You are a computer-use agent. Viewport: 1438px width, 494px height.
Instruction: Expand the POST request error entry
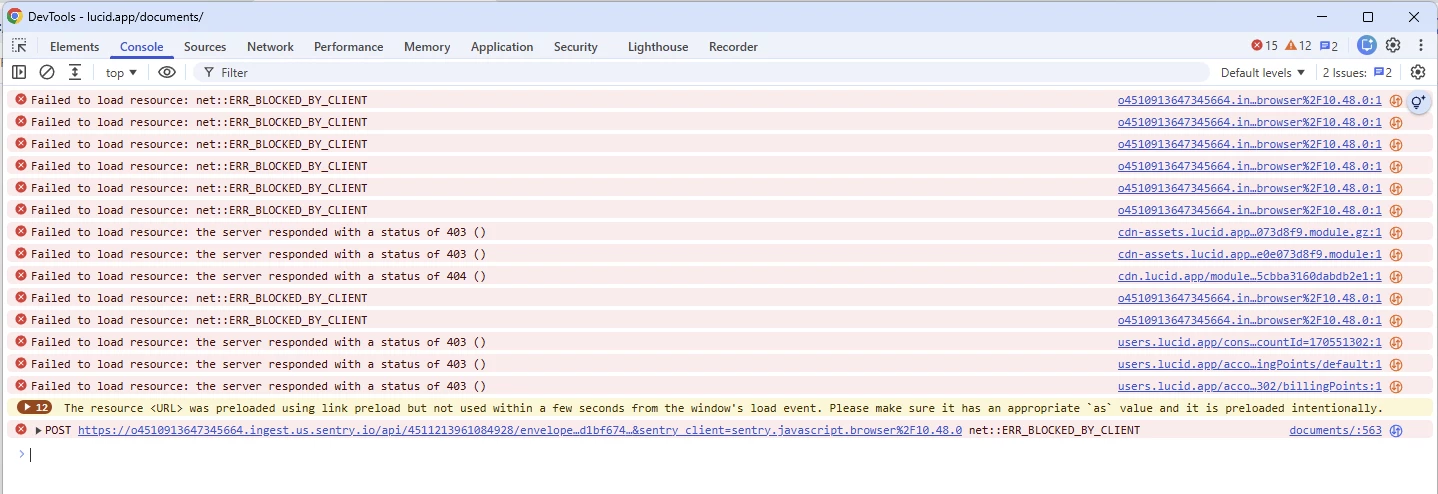point(39,430)
